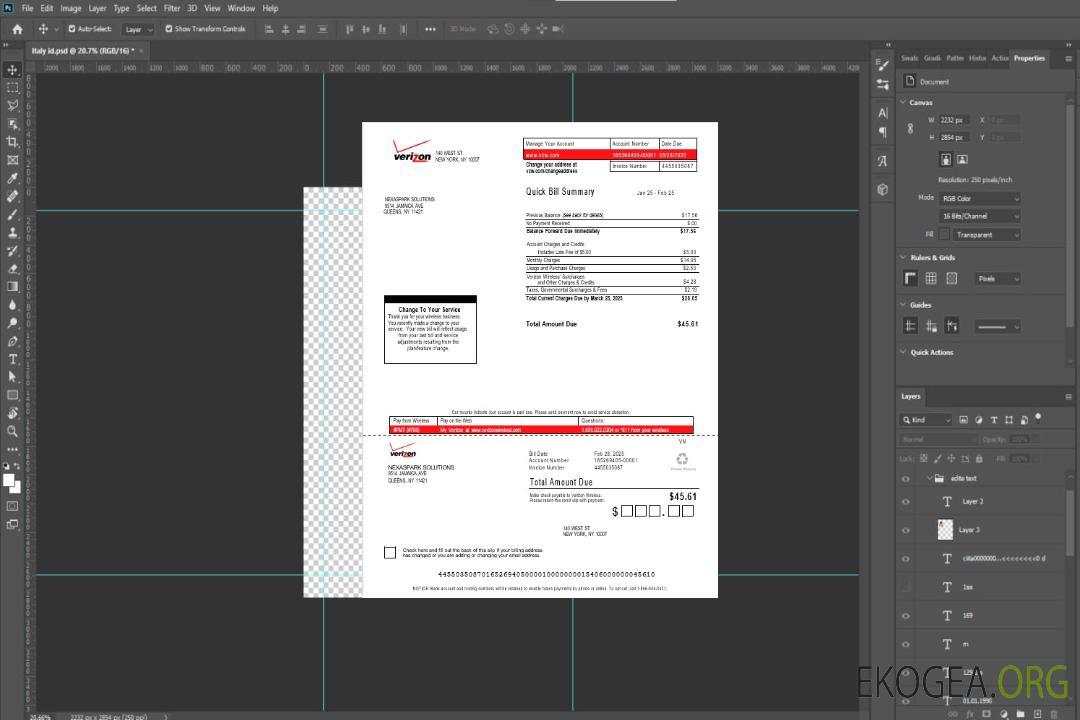The width and height of the screenshot is (1080, 720).
Task: Select the Move tool
Action: click(12, 70)
